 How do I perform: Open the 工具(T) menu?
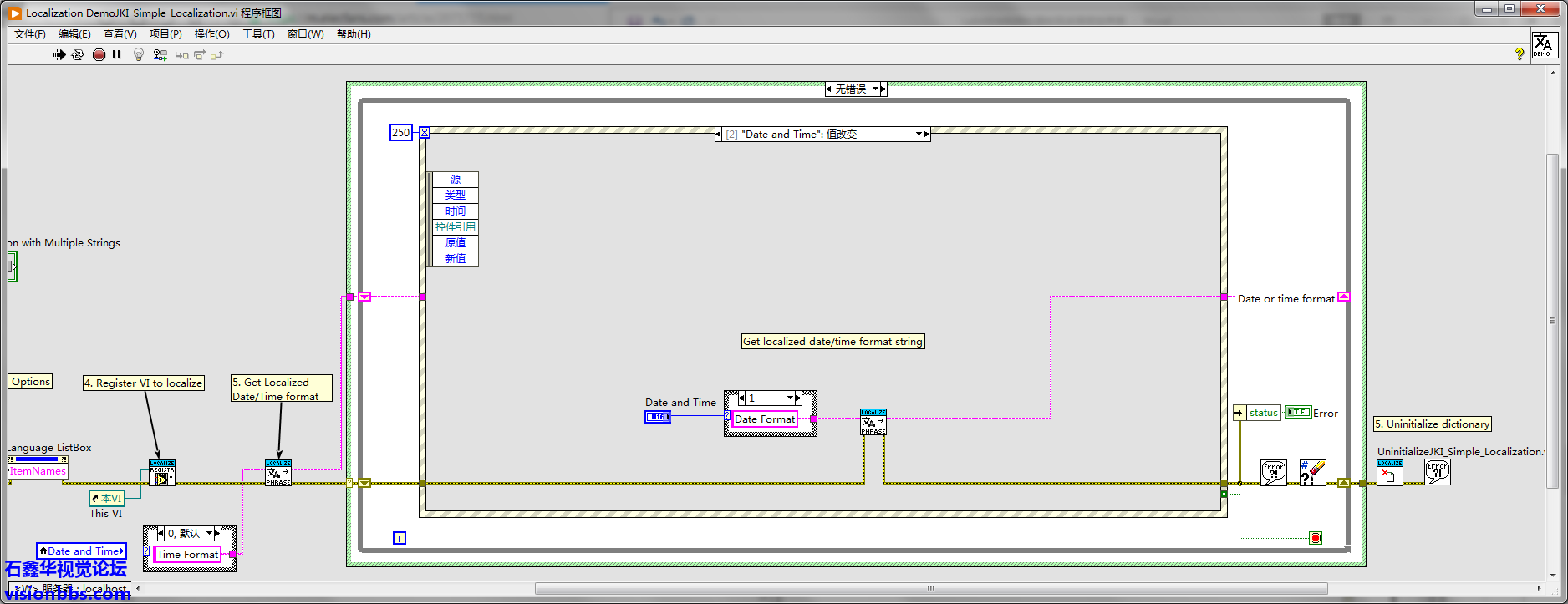pyautogui.click(x=258, y=34)
